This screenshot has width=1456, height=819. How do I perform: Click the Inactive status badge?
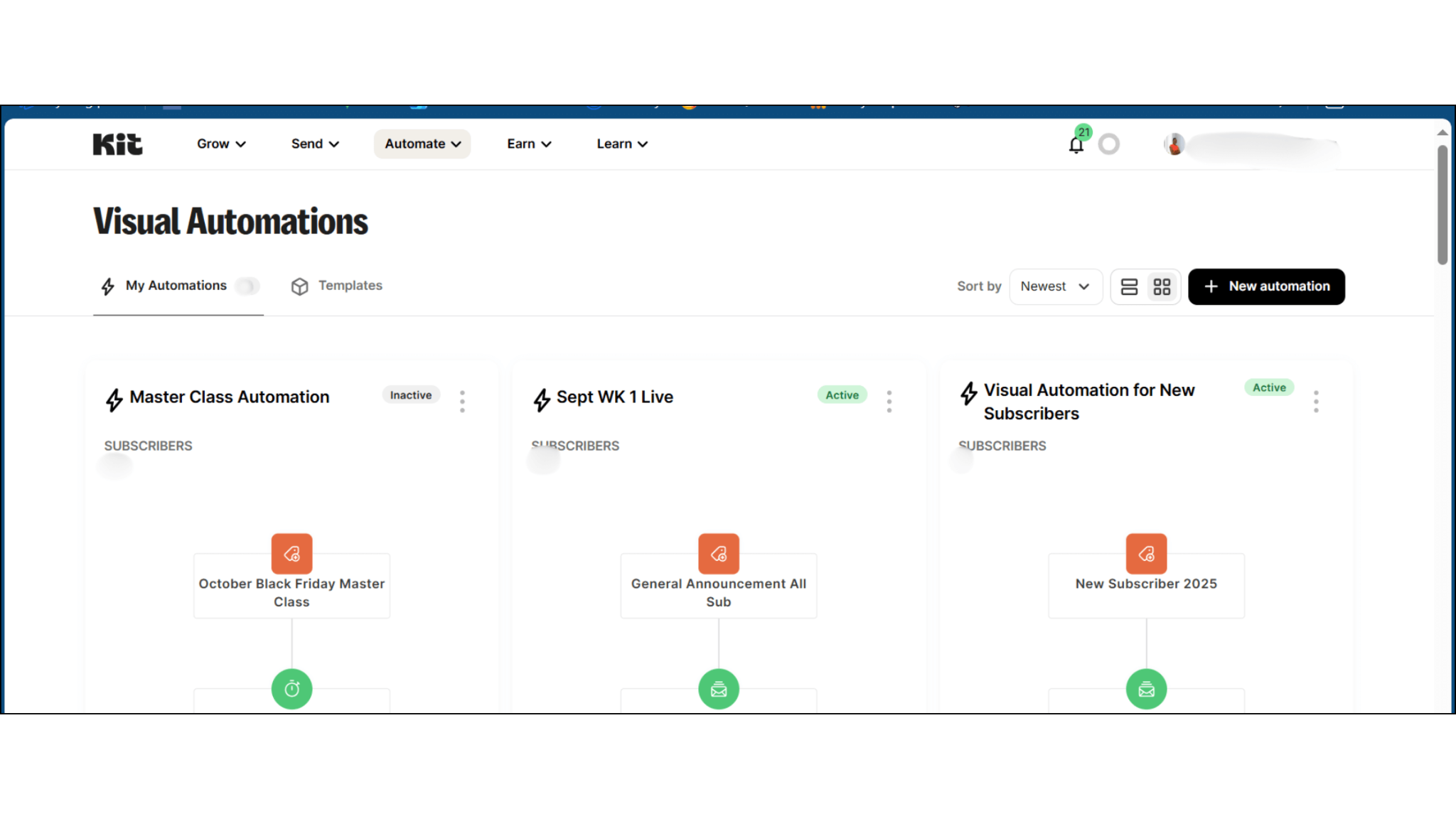point(410,395)
